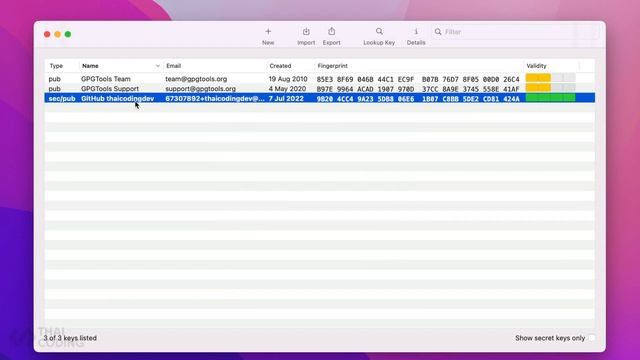The image size is (640, 360).
Task: Click the 67307892+thaicodingdev email cell
Action: point(215,98)
